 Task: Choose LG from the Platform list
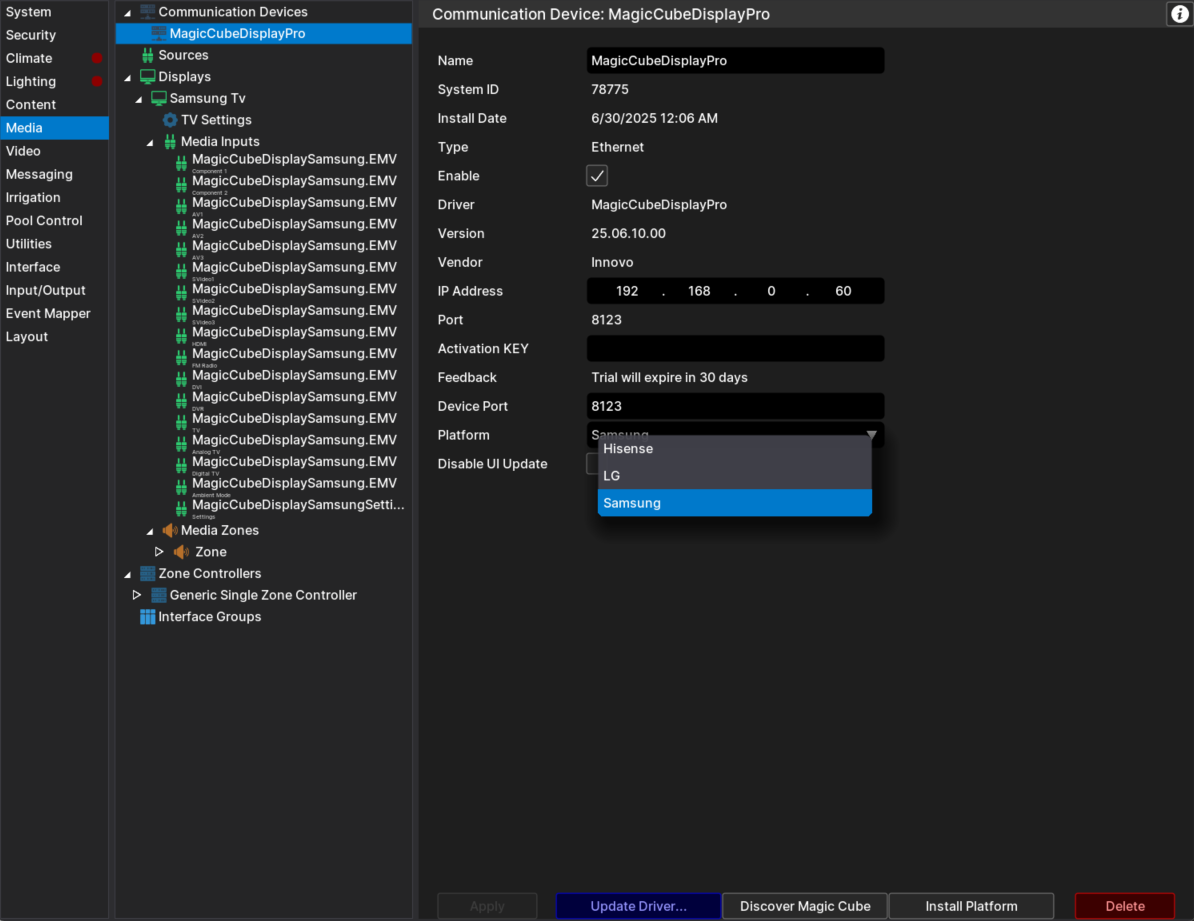tap(735, 476)
